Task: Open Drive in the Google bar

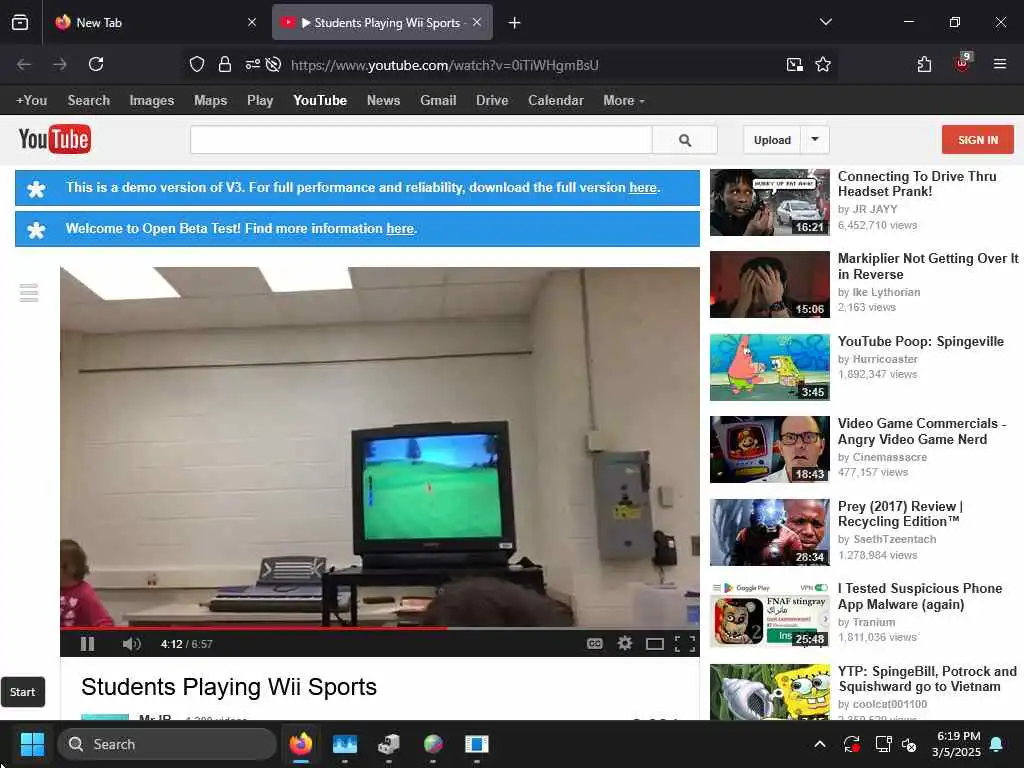Action: 492,101
